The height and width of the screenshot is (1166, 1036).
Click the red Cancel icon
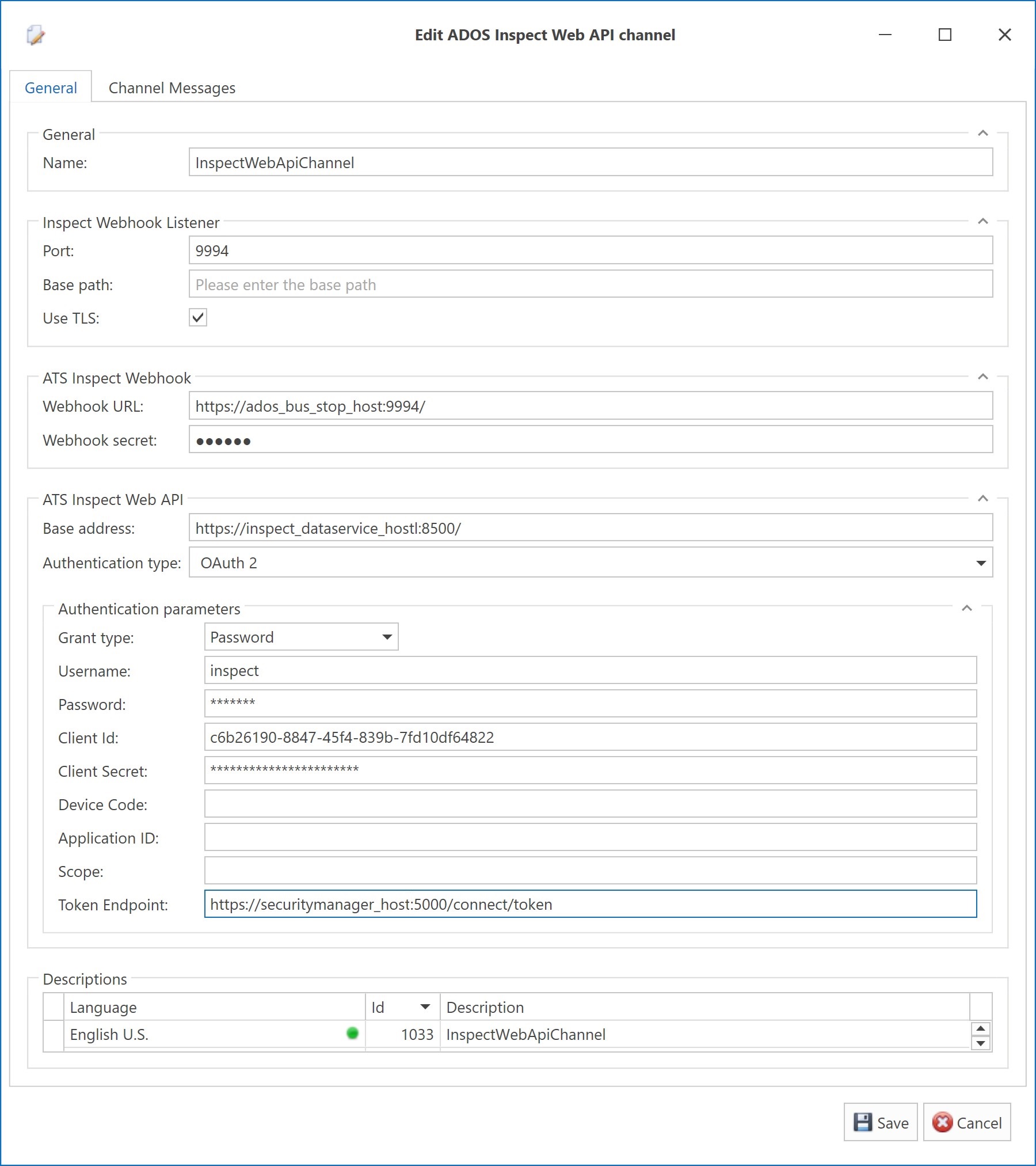tap(942, 1122)
